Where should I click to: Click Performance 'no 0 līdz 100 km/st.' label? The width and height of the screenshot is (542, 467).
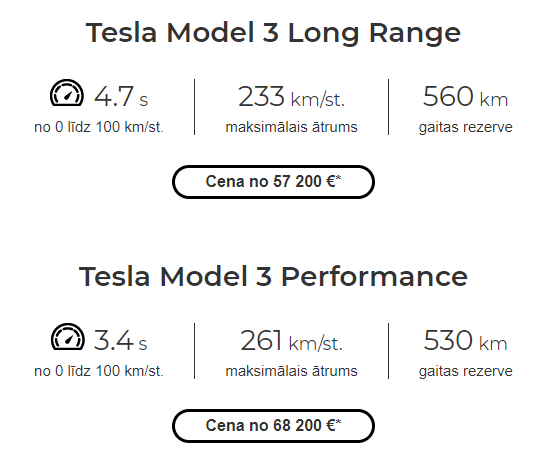point(99,371)
